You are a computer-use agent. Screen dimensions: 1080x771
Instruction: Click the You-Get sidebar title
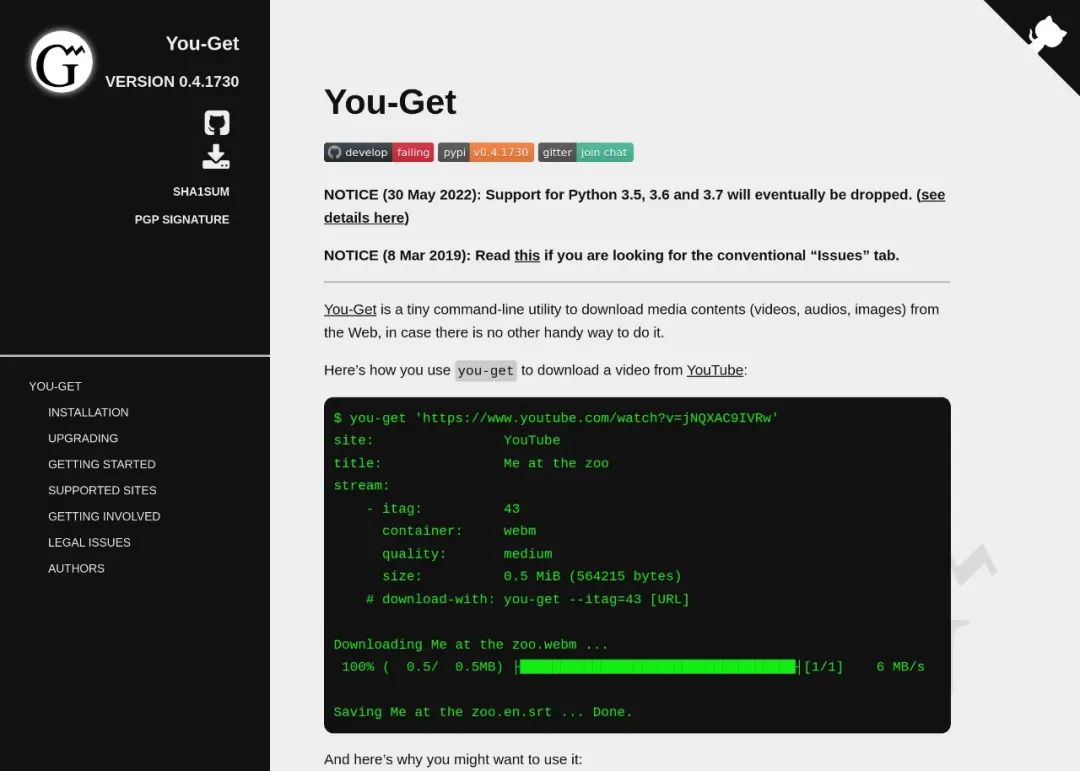pyautogui.click(x=202, y=43)
